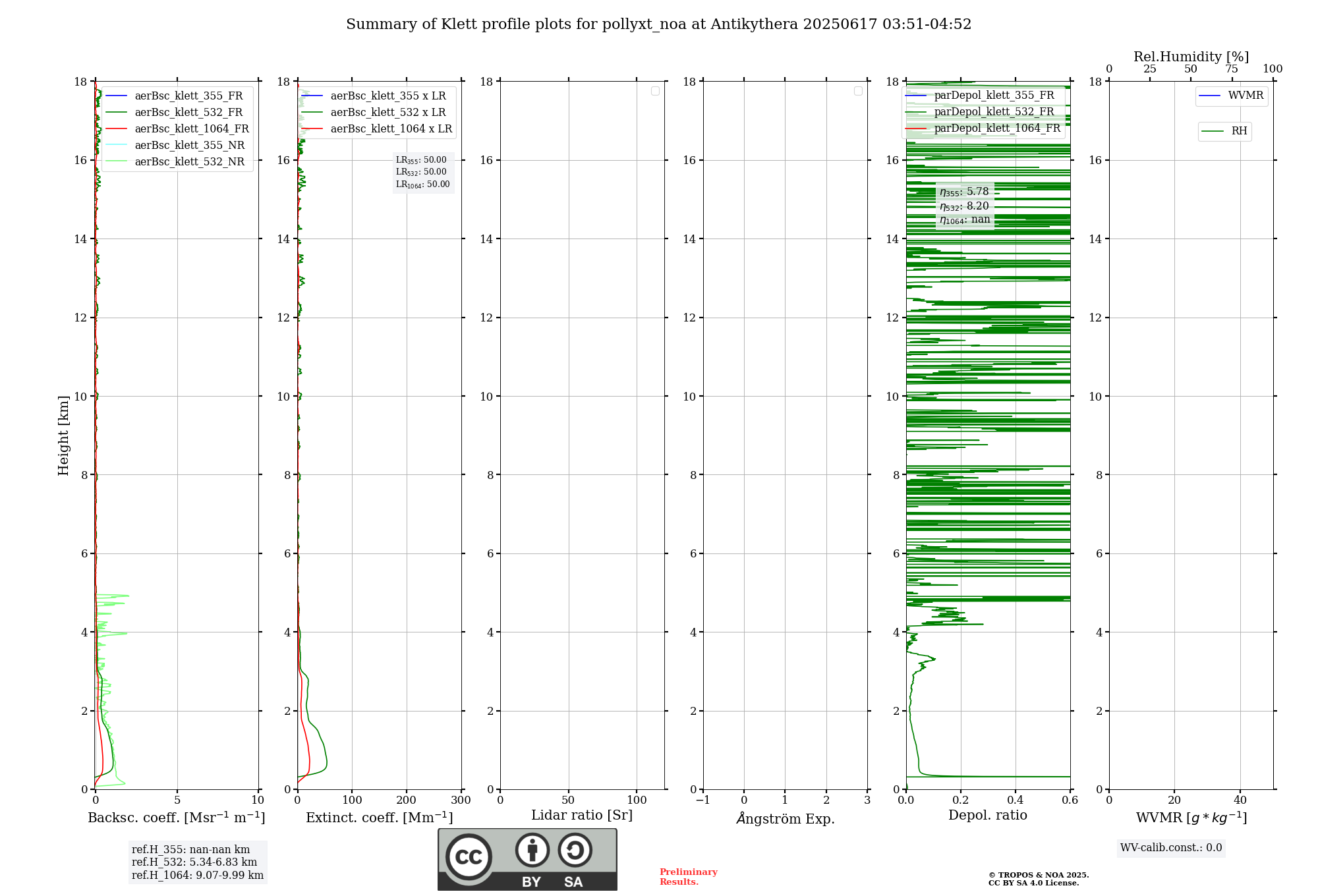Viewport: 1318px width, 896px height.
Task: Click the empty legend box in Ångström plot
Action: (858, 91)
